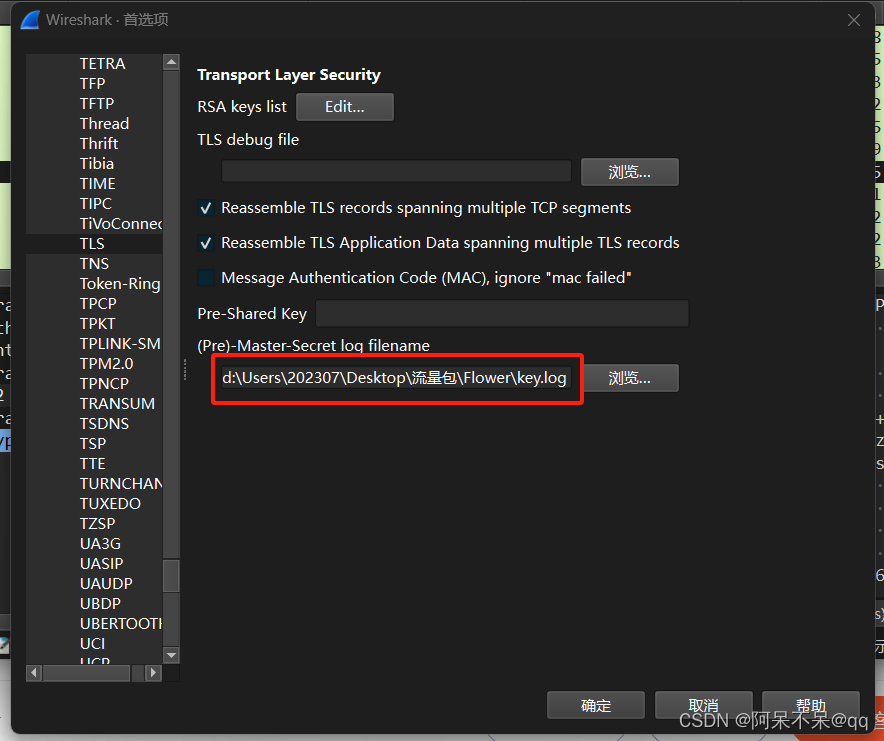The height and width of the screenshot is (741, 884).
Task: Select UBERTOOTH protocol in list
Action: point(121,624)
